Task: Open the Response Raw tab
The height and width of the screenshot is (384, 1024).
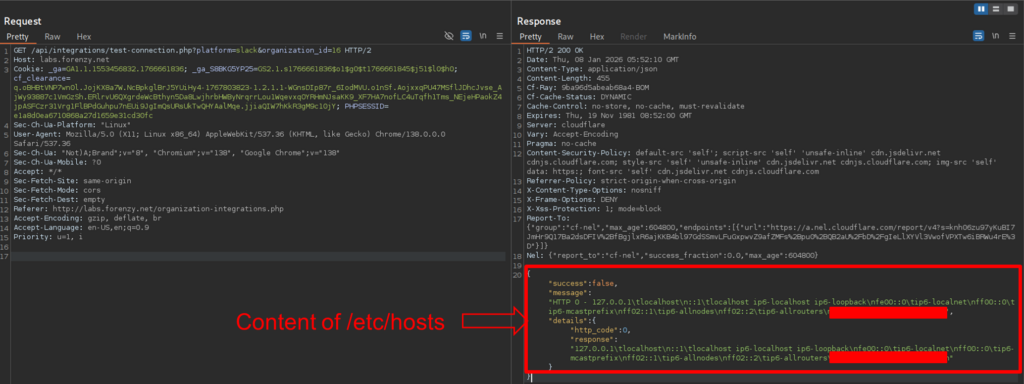Action: click(x=566, y=37)
